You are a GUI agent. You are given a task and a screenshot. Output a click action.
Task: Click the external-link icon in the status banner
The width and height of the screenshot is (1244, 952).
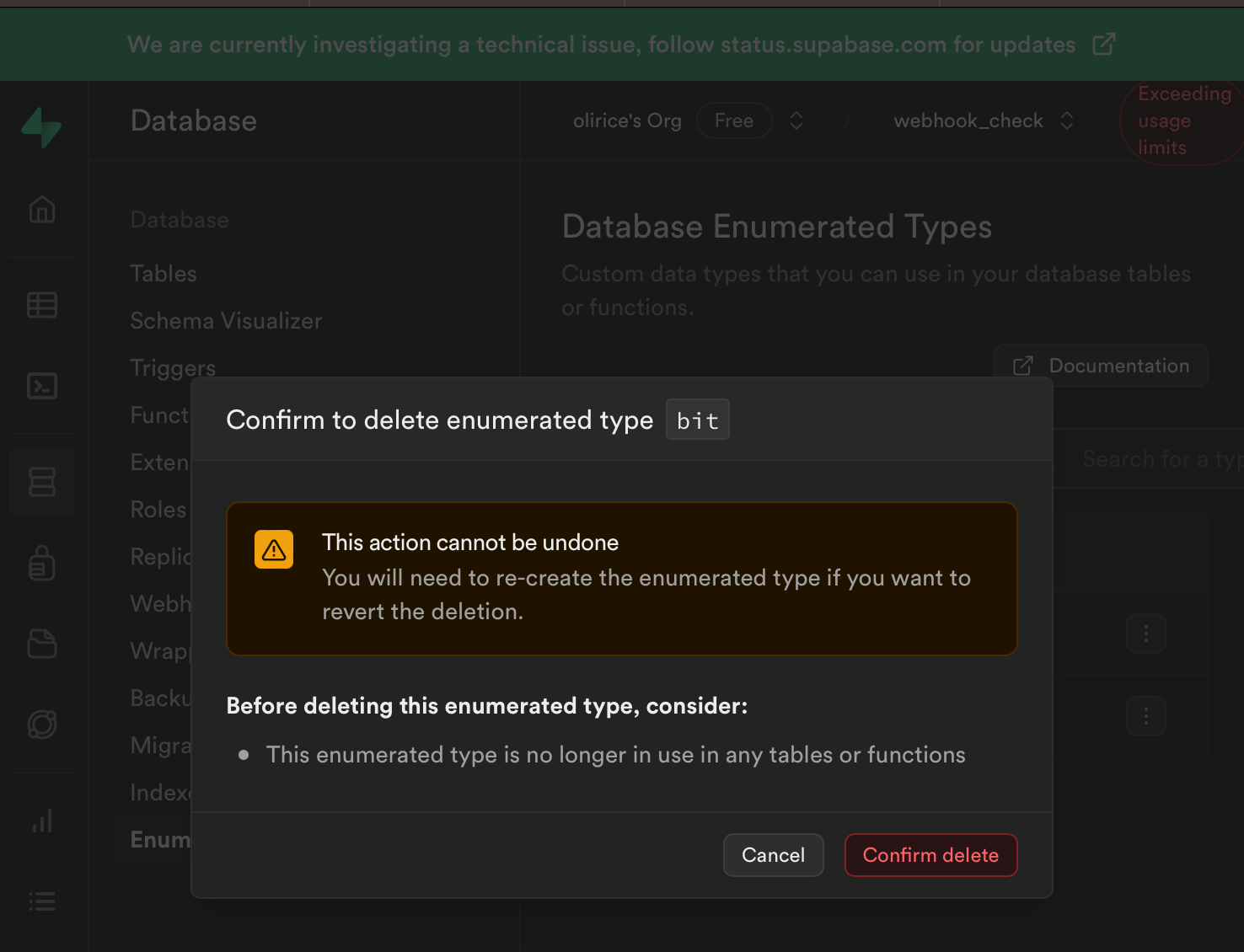point(1104,44)
